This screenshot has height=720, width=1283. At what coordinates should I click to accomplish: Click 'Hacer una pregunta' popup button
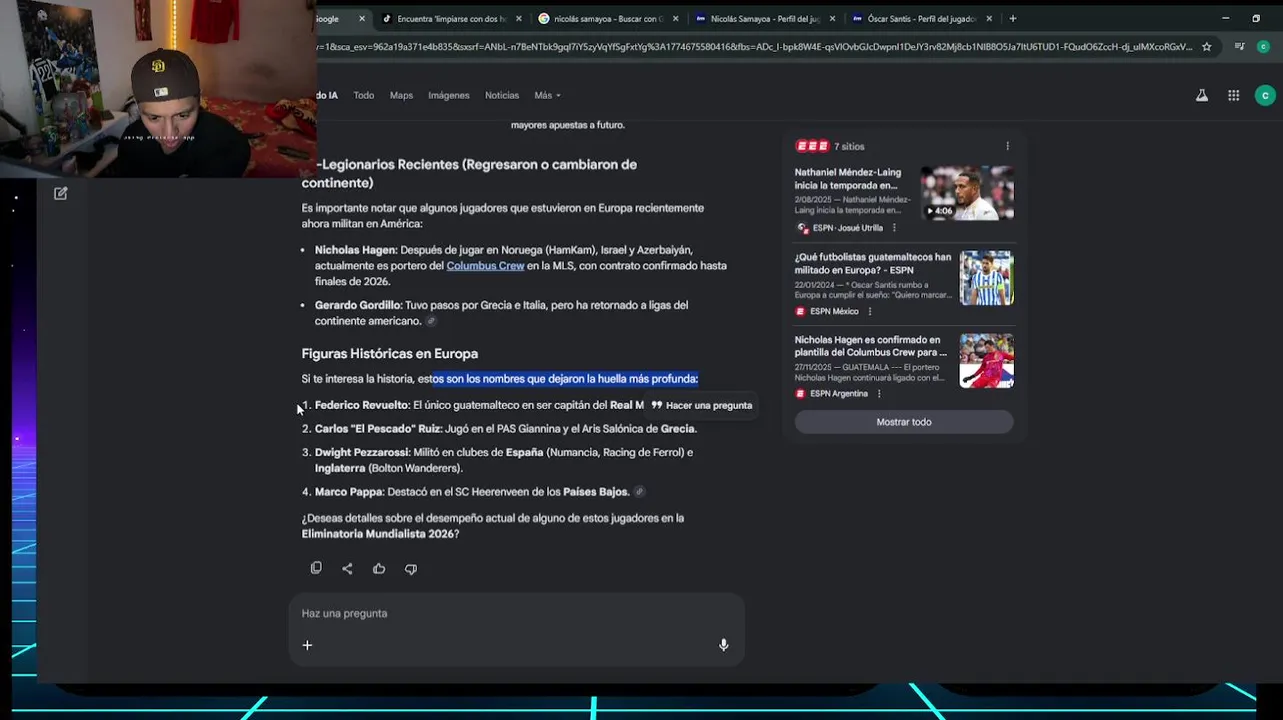[701, 405]
